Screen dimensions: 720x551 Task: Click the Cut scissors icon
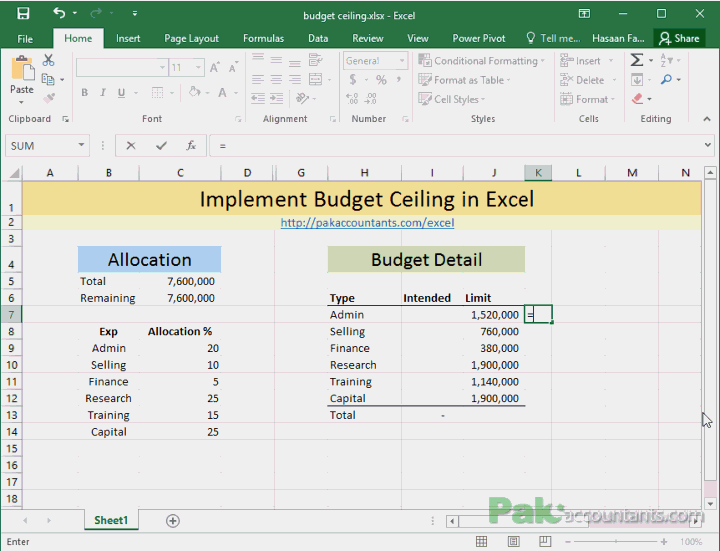point(48,60)
